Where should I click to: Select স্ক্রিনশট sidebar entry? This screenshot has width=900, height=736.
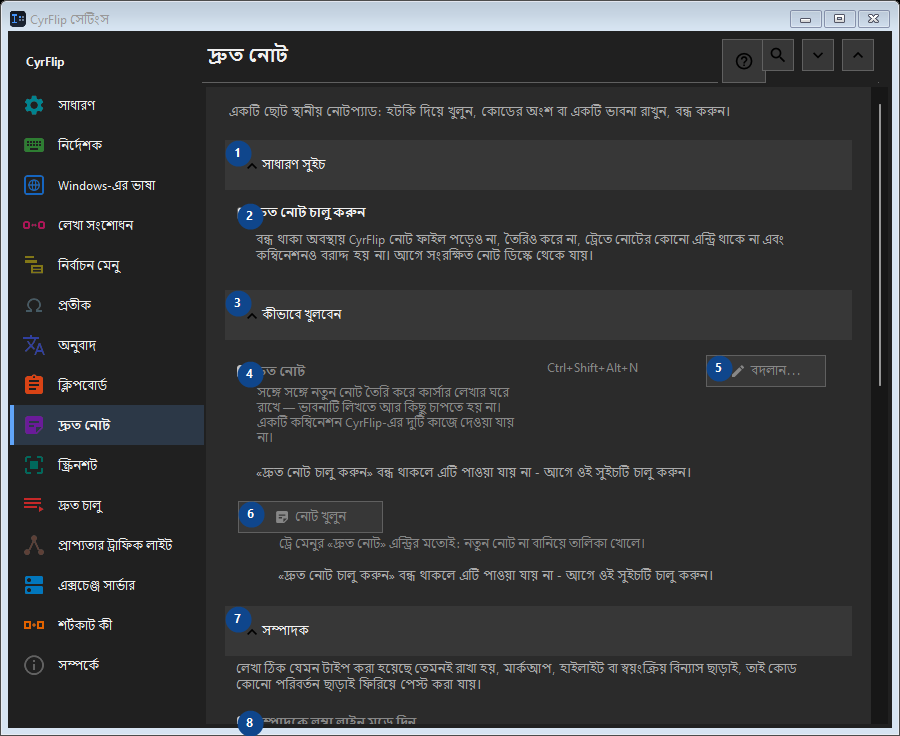pos(107,465)
